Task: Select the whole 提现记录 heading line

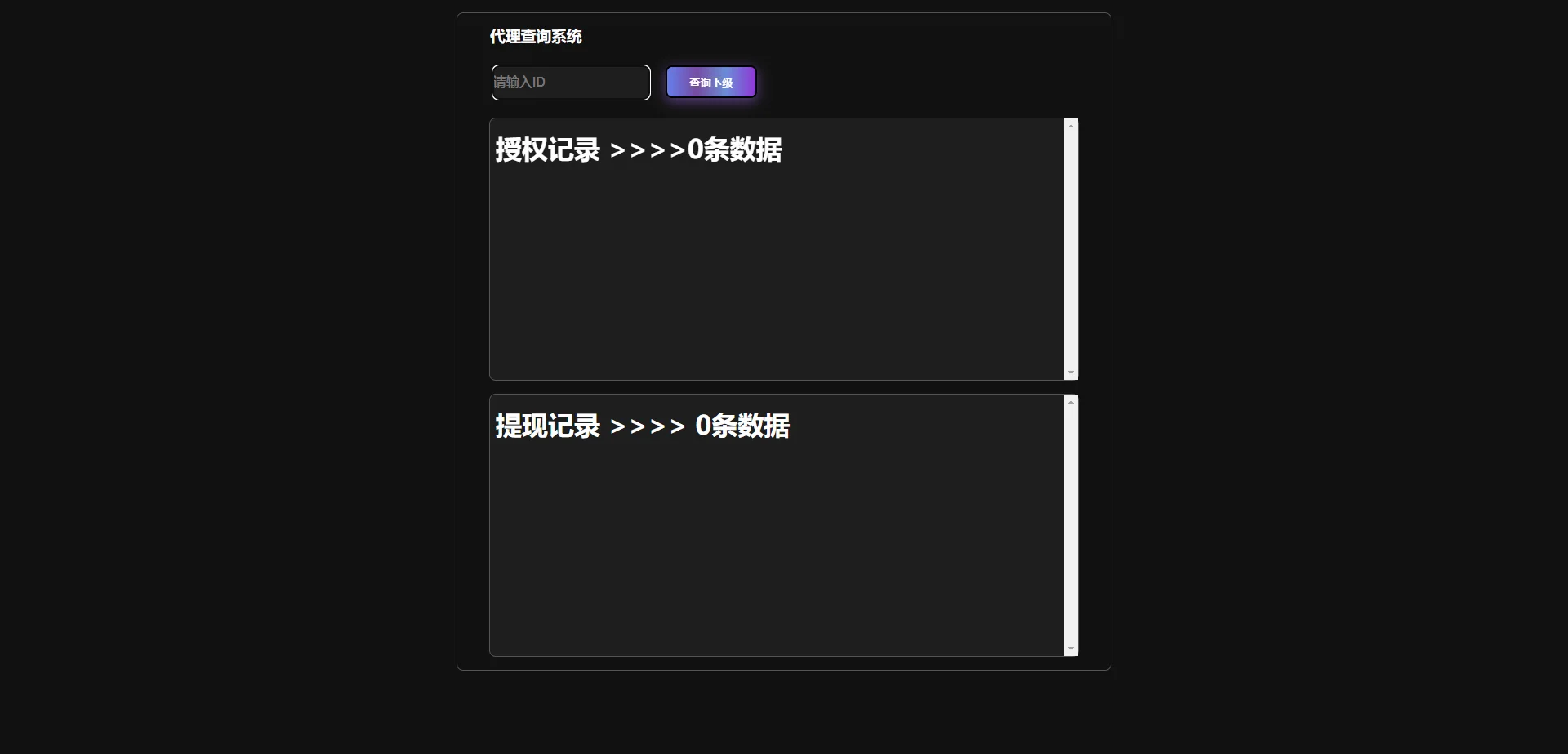Action: (x=643, y=426)
